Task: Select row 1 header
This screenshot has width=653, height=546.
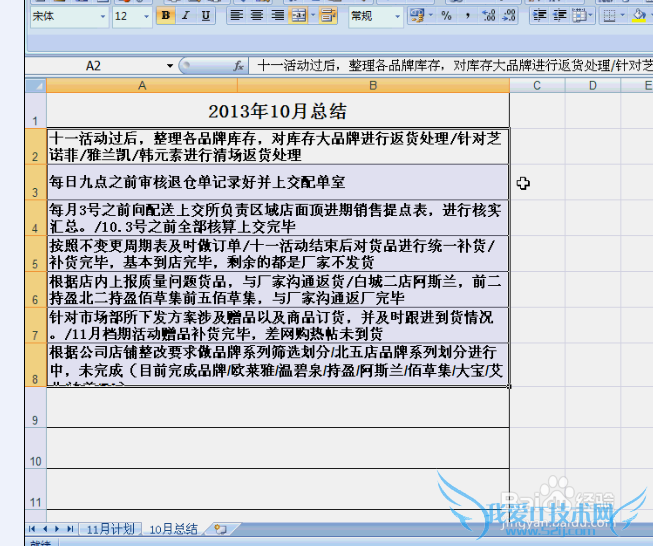Action: click(x=36, y=111)
